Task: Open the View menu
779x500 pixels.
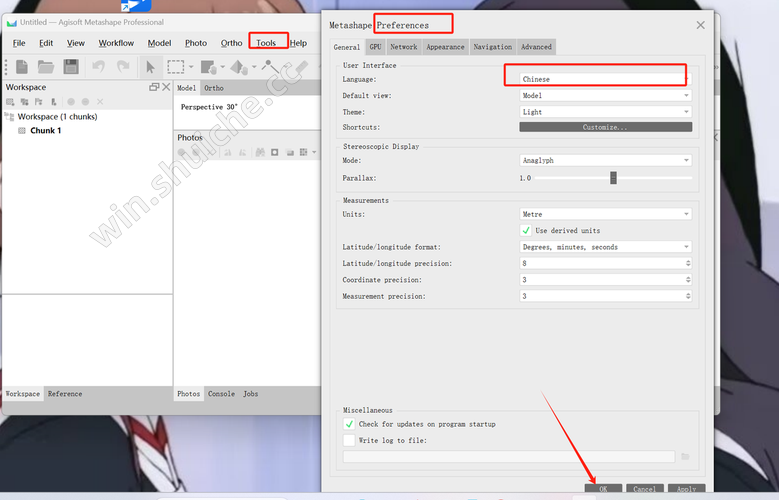Action: pyautogui.click(x=76, y=43)
